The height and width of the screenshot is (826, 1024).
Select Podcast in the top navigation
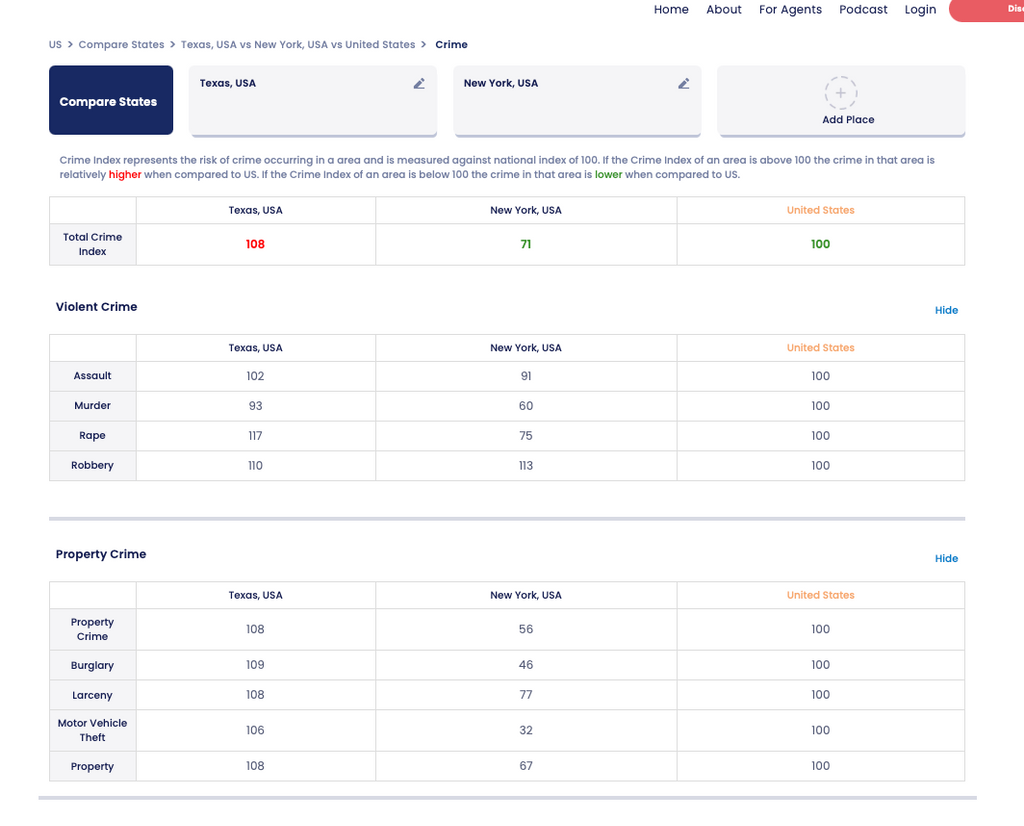pos(863,10)
